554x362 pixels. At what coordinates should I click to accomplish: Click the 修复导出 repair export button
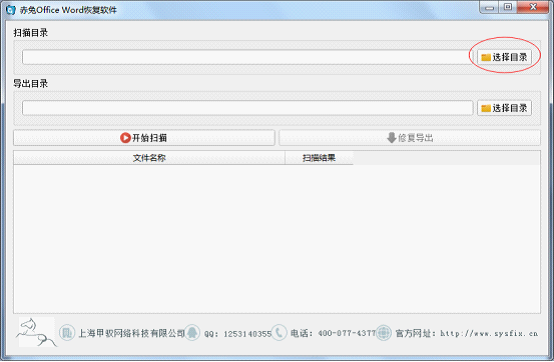tap(409, 138)
